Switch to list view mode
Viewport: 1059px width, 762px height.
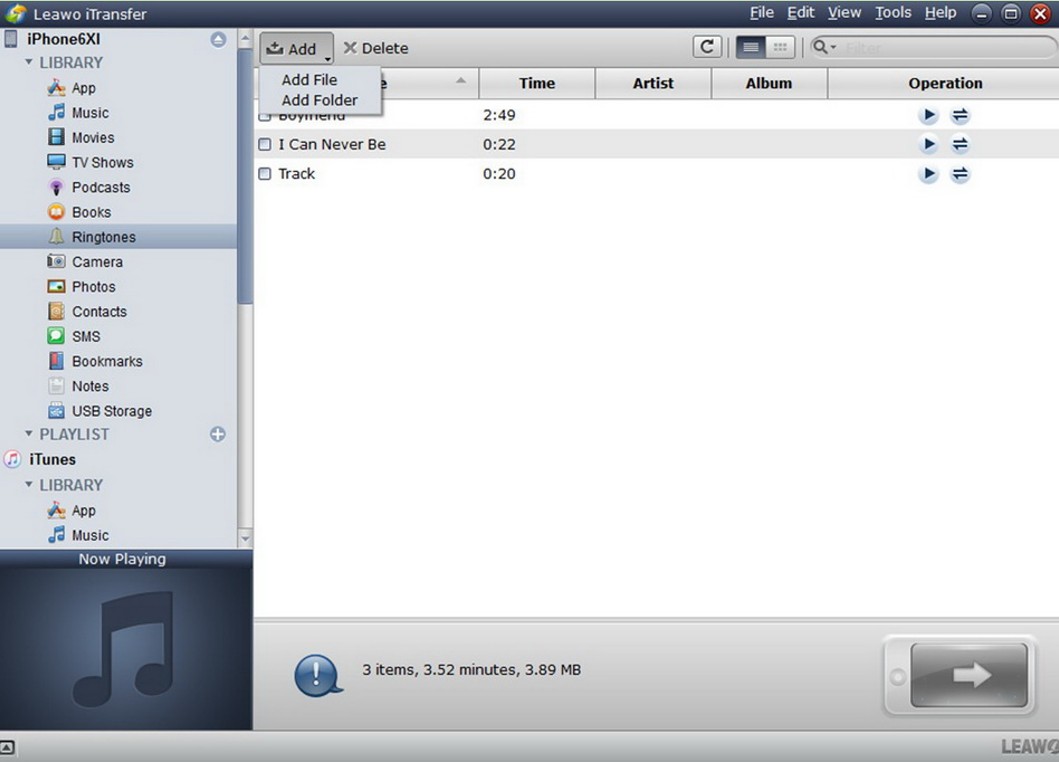(x=749, y=47)
